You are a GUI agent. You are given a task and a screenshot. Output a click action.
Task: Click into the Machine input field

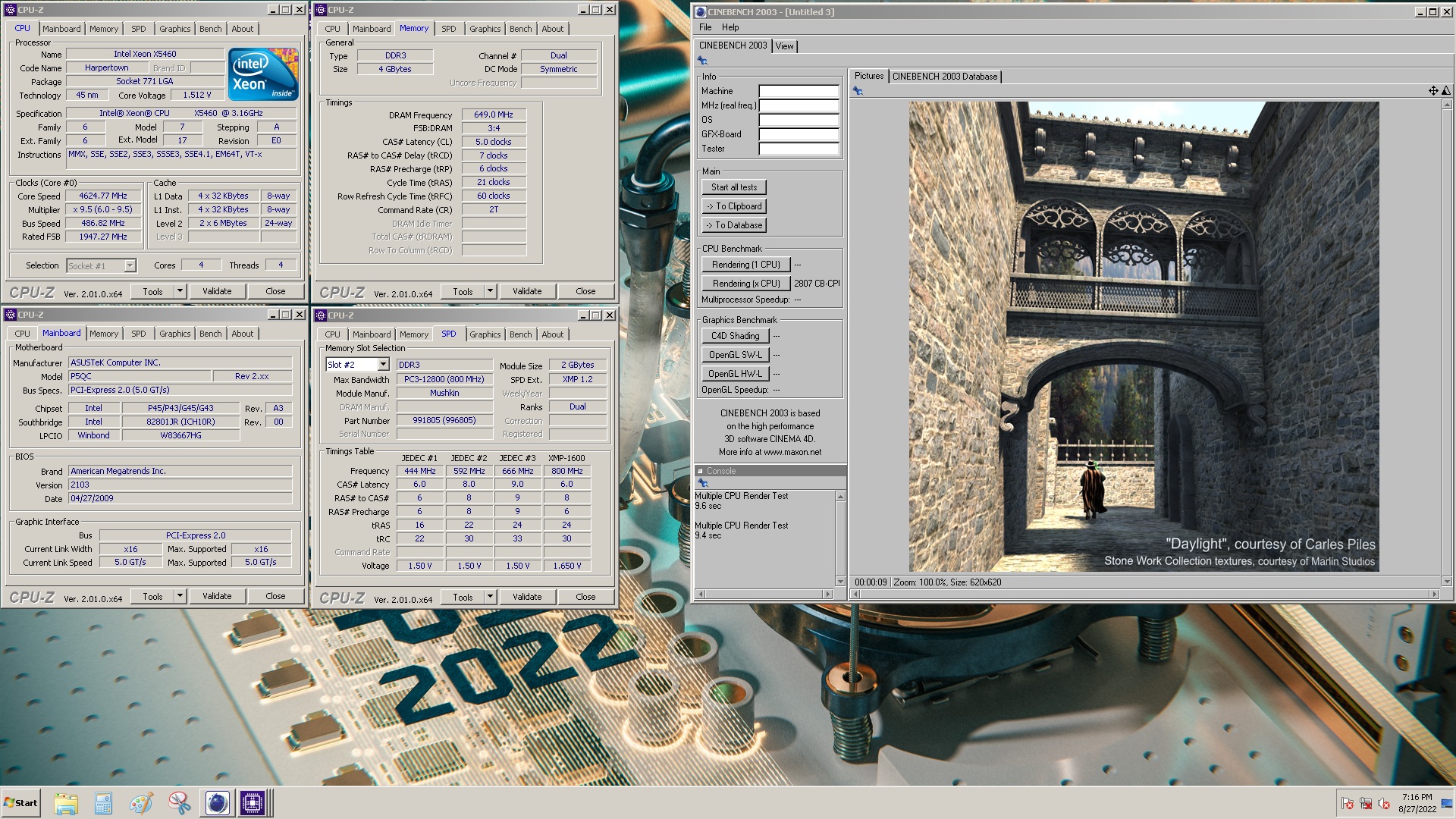coord(799,91)
